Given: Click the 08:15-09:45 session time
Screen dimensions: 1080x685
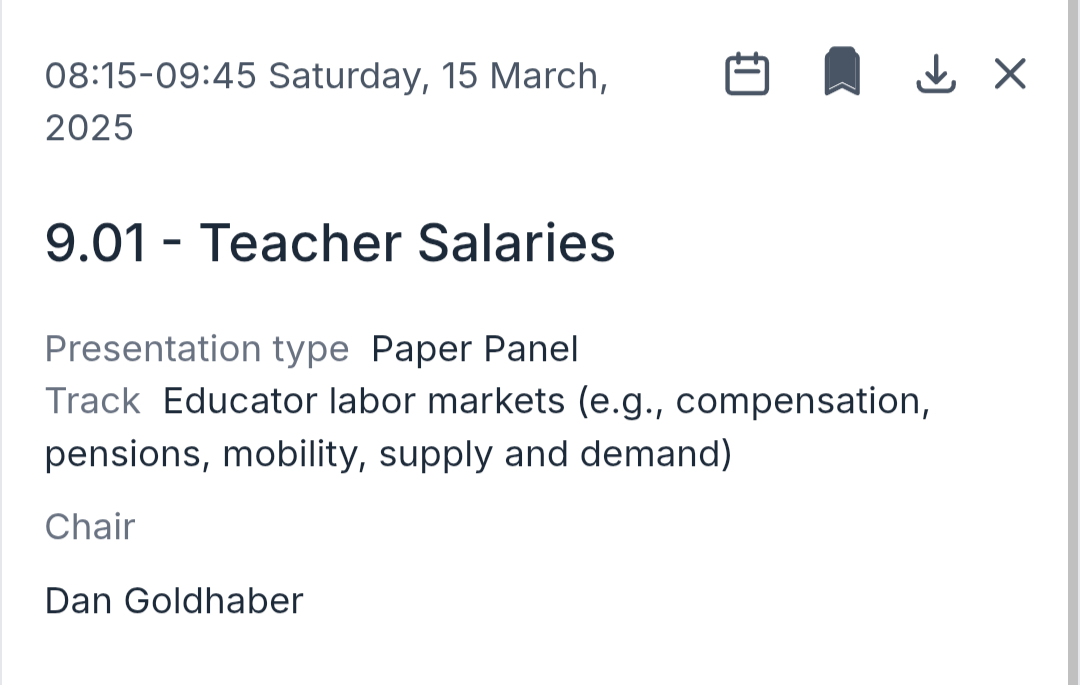Looking at the screenshot, I should [151, 76].
